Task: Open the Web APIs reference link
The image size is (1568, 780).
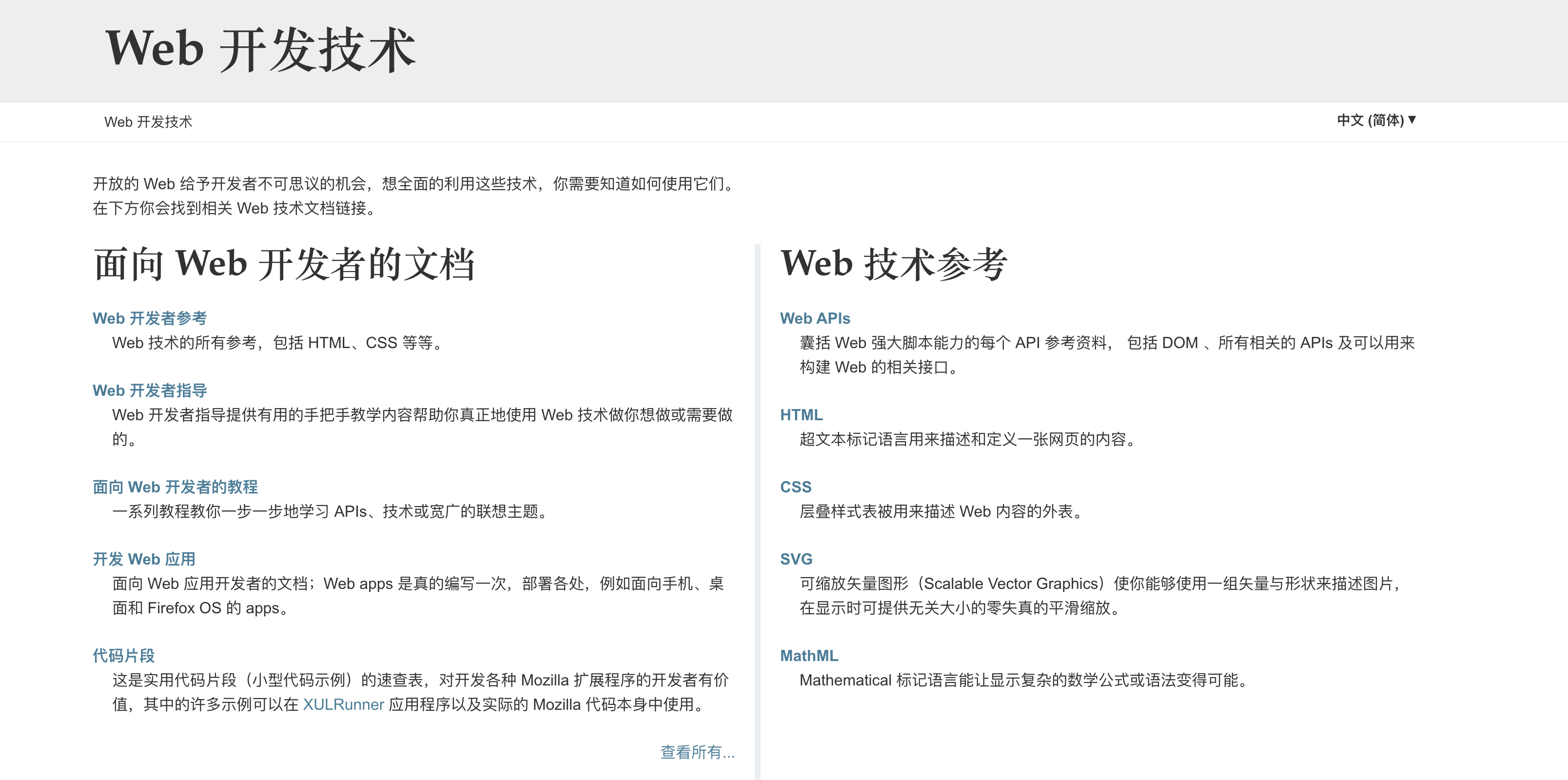Action: (814, 318)
